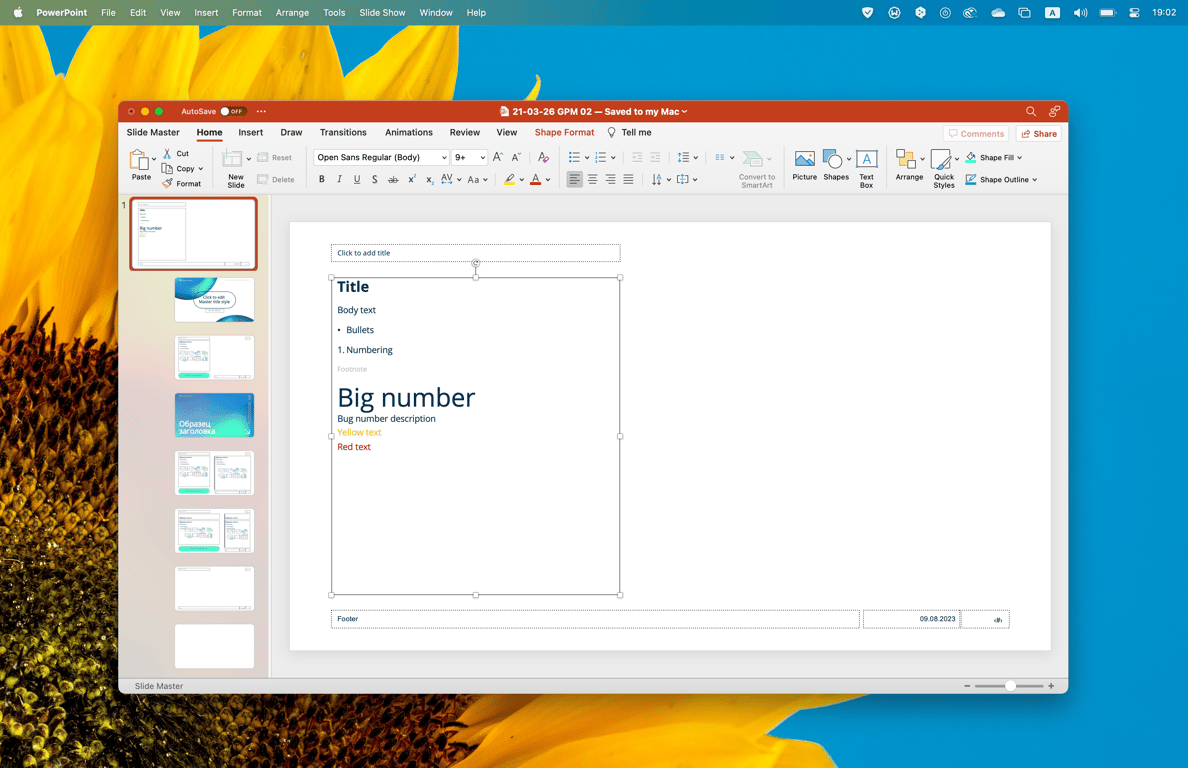Toggle bold formatting
The height and width of the screenshot is (768, 1188).
point(321,180)
